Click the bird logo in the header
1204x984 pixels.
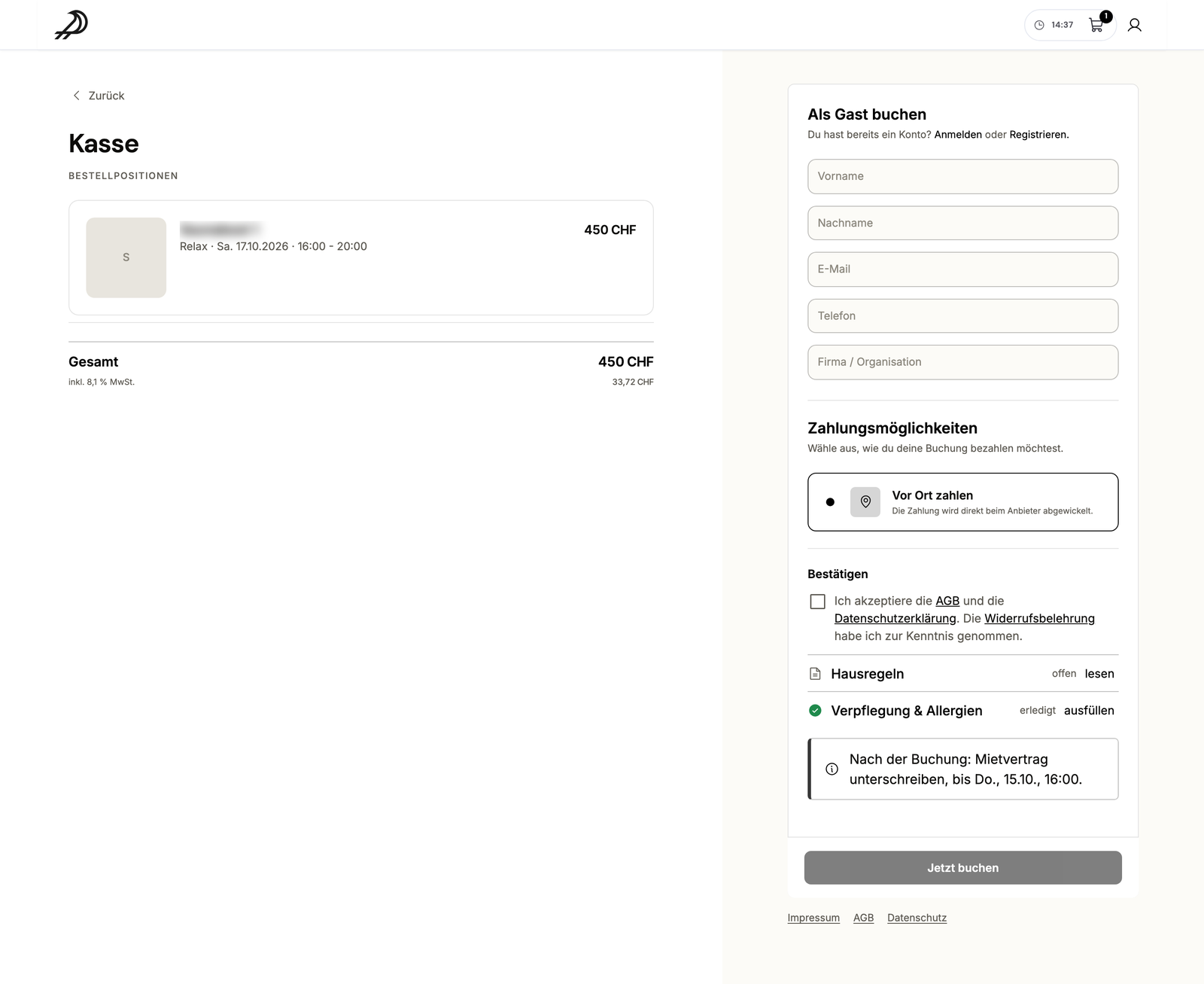click(x=71, y=25)
